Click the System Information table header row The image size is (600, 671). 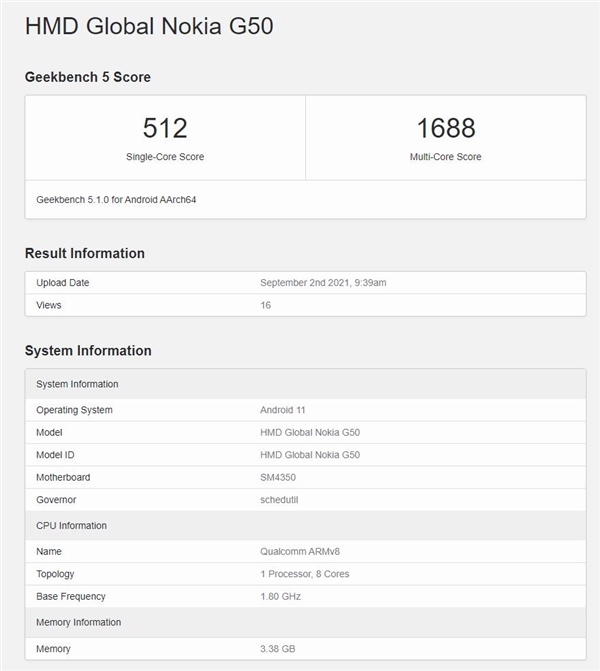[306, 384]
